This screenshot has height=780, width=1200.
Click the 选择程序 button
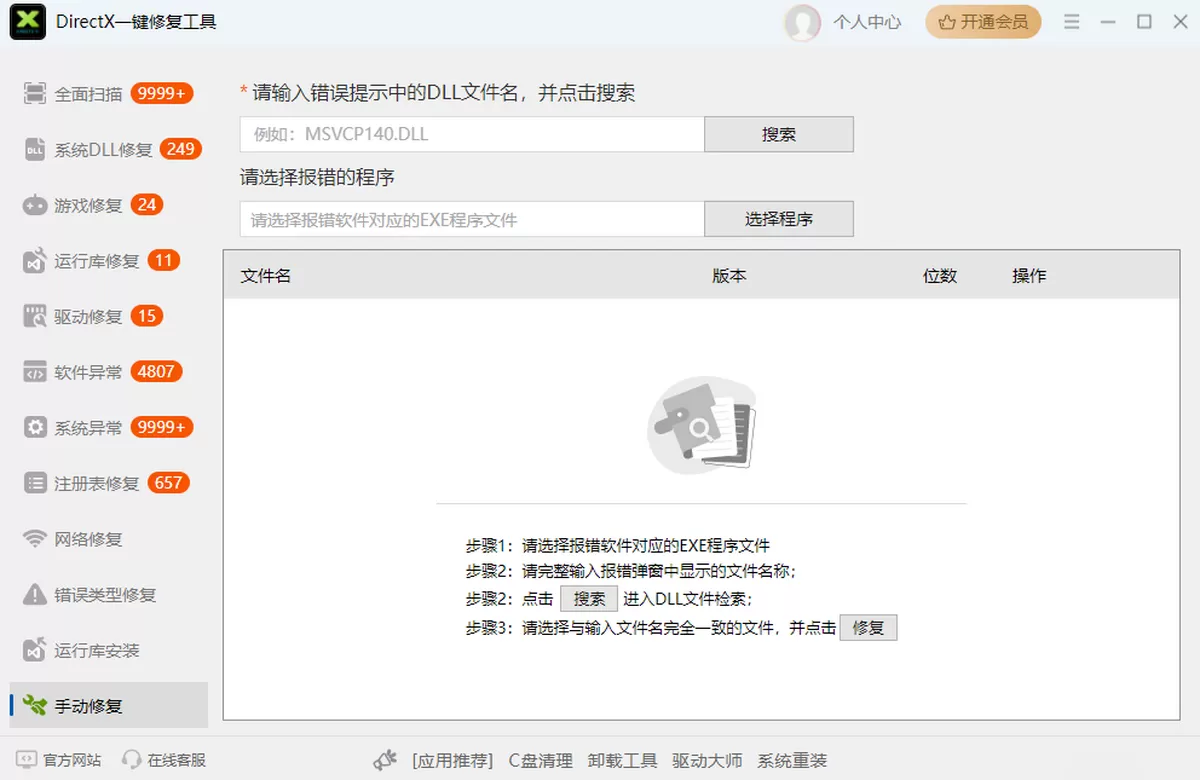pos(779,219)
